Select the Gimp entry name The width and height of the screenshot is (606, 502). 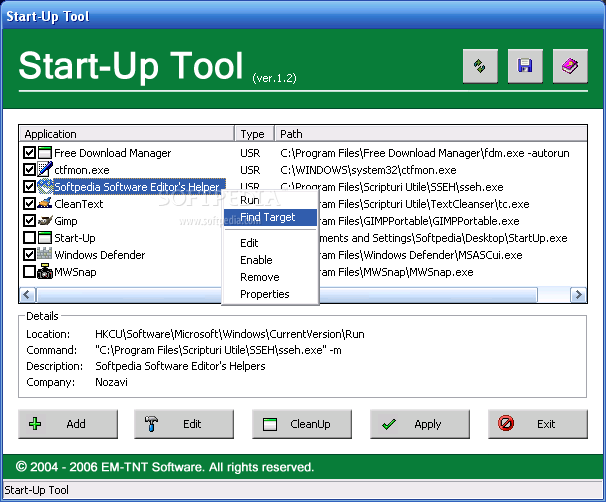[66, 221]
